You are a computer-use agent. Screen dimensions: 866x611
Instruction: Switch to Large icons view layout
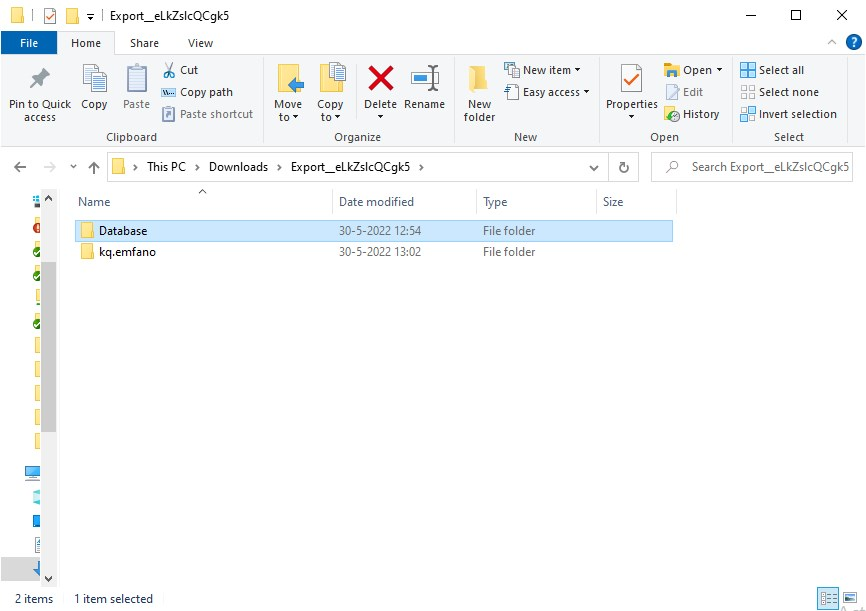(850, 598)
